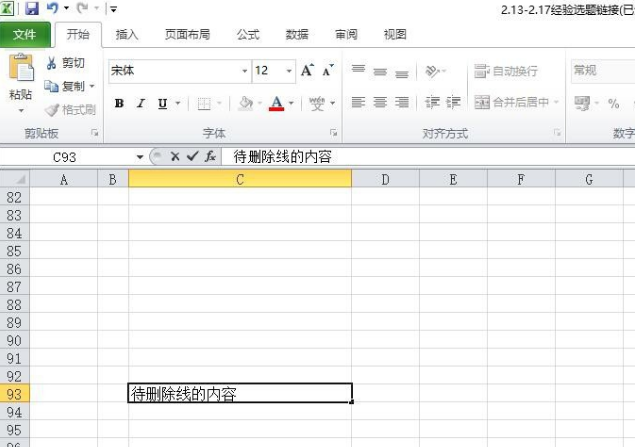
Task: Open the 页面布局 ribbon tab
Action: point(188,35)
